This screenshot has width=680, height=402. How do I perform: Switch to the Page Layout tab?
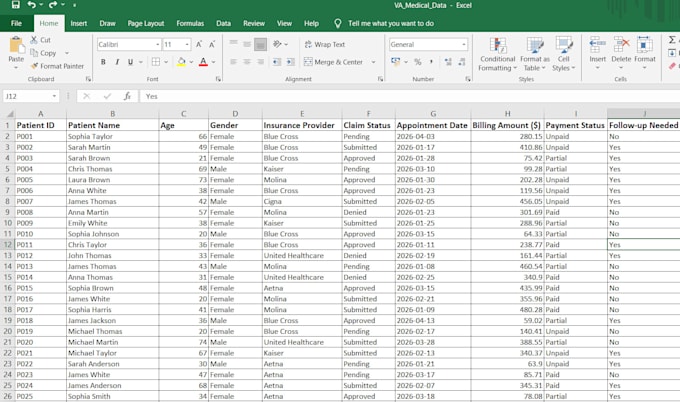[146, 23]
